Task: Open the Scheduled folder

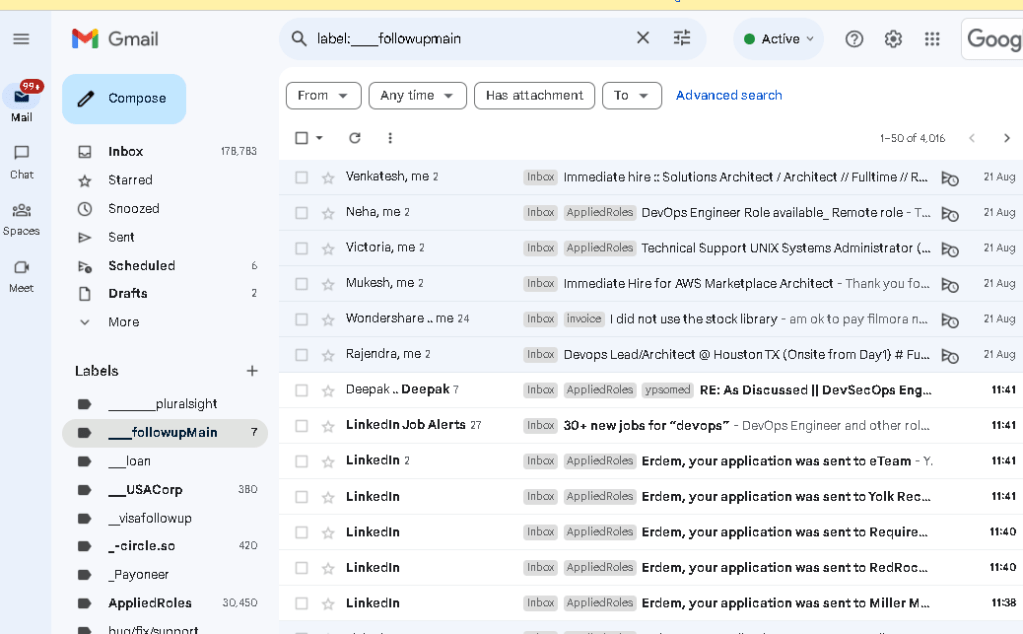Action: pyautogui.click(x=166, y=265)
